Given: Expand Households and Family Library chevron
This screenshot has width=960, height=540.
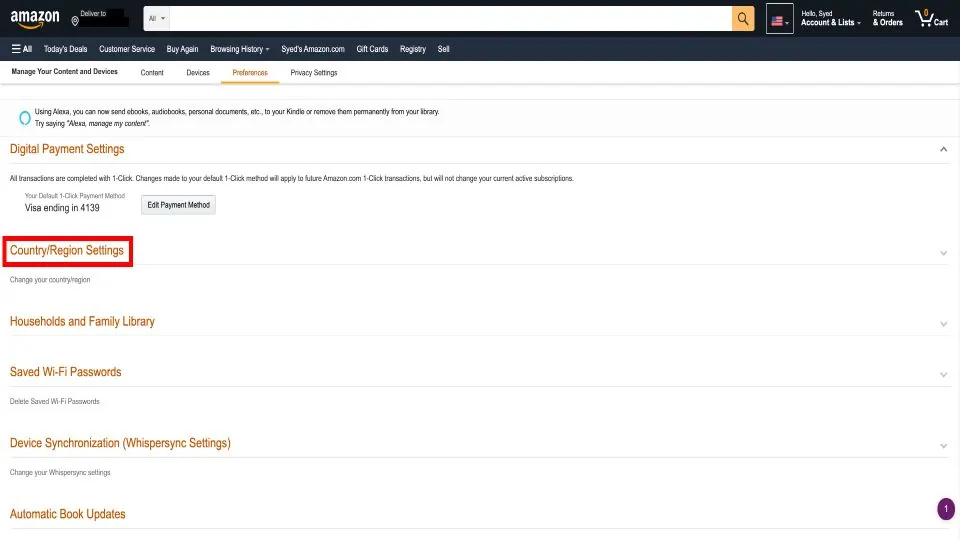Looking at the screenshot, I should 943,324.
